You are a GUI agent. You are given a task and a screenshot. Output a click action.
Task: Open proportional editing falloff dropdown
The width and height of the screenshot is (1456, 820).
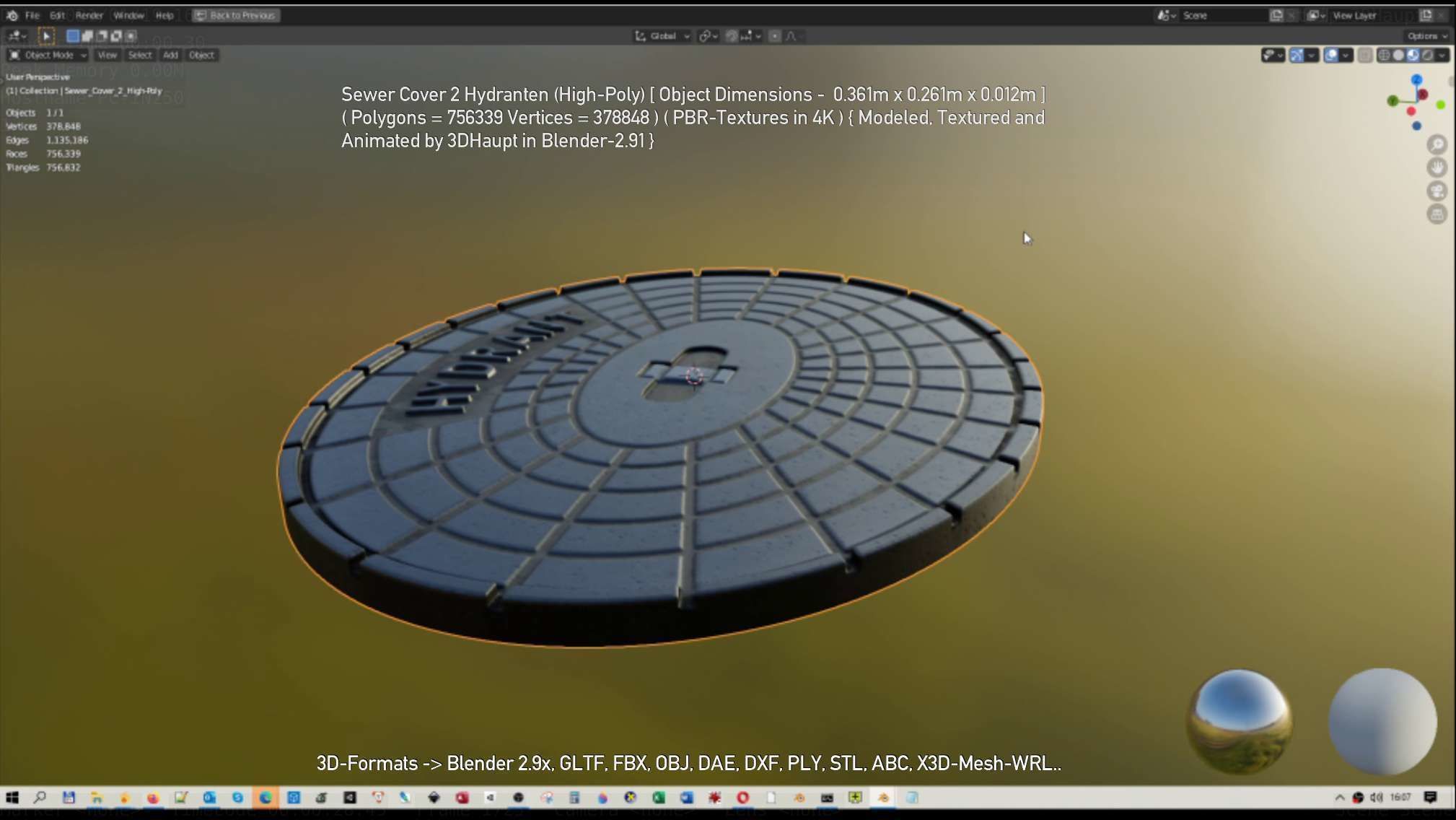(794, 36)
